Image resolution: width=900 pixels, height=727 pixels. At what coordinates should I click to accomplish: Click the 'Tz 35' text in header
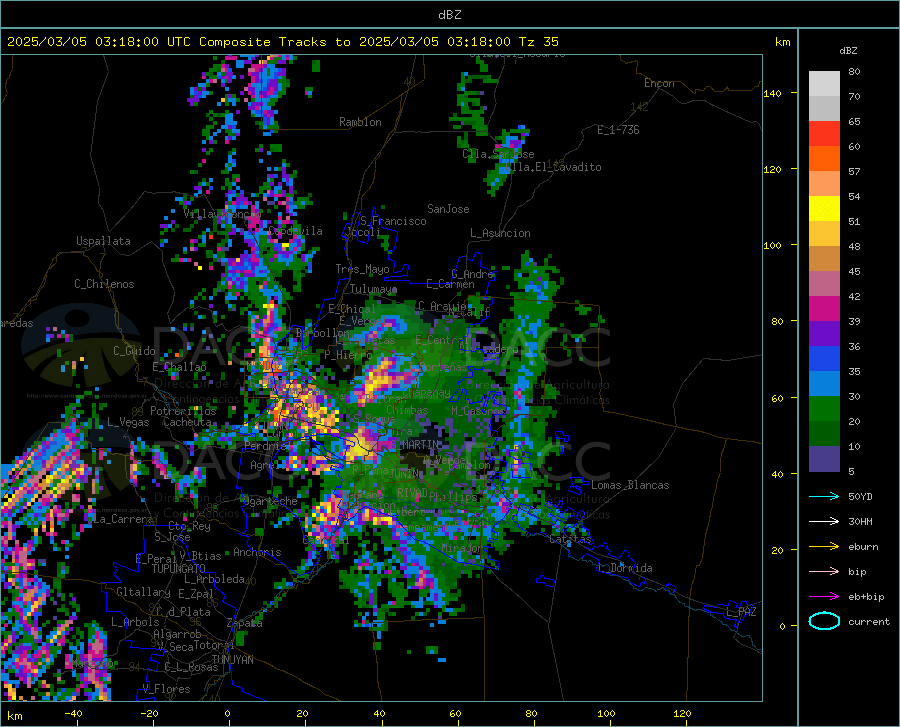[538, 42]
